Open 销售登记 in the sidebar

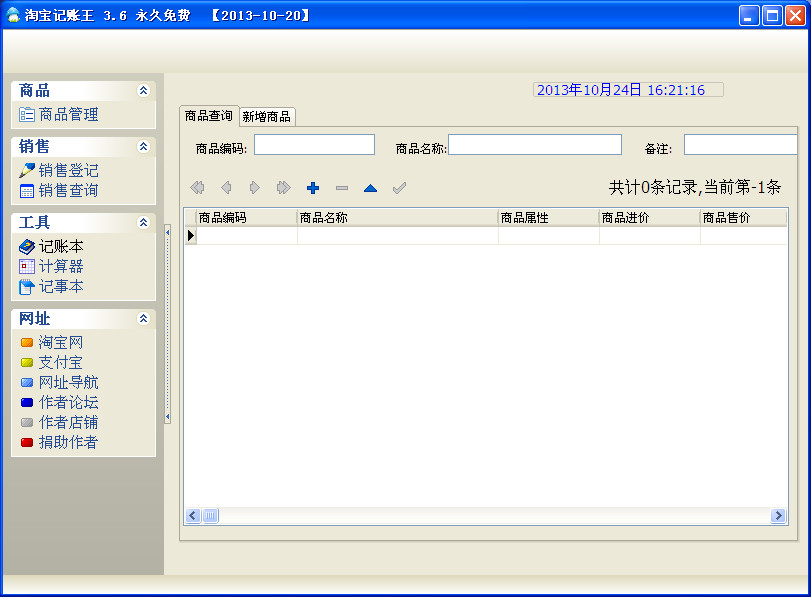(68, 170)
